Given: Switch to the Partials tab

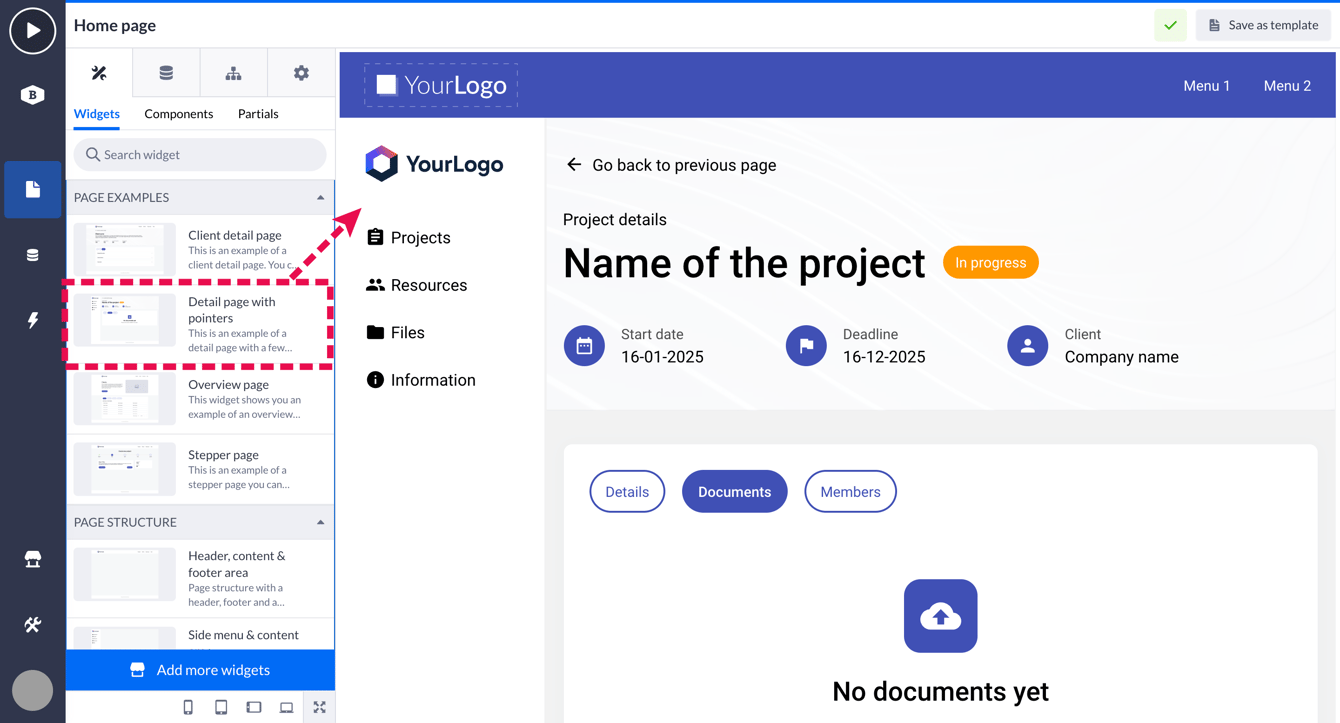Looking at the screenshot, I should coord(257,113).
